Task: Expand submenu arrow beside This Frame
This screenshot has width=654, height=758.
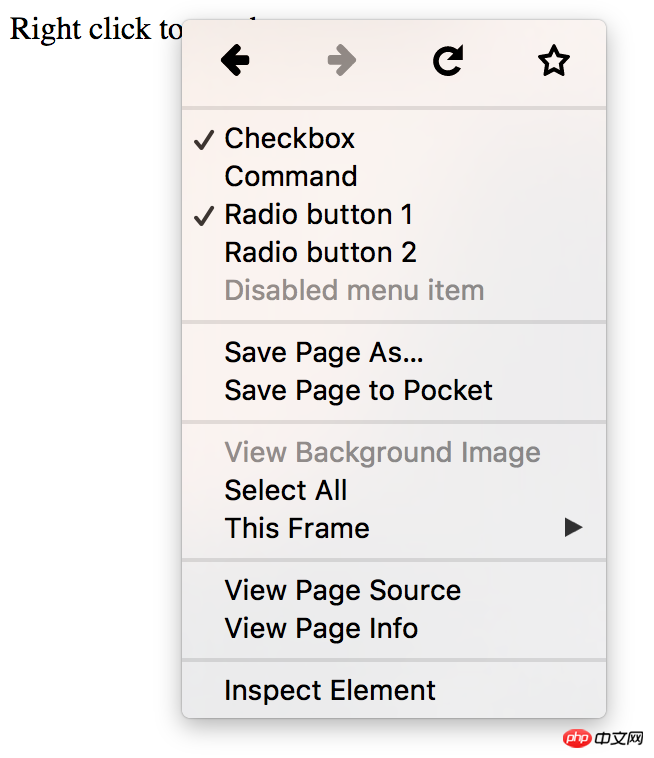Action: (x=573, y=528)
